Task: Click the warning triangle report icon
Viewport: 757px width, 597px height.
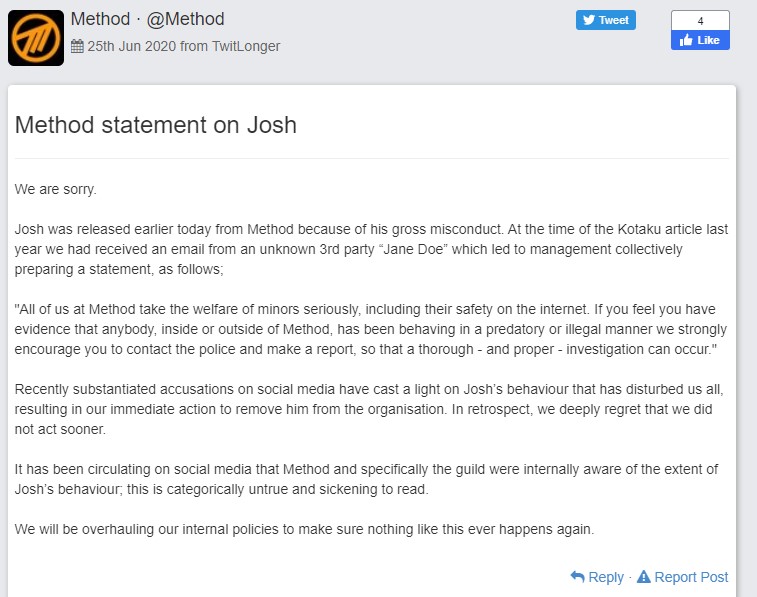Action: pos(643,577)
